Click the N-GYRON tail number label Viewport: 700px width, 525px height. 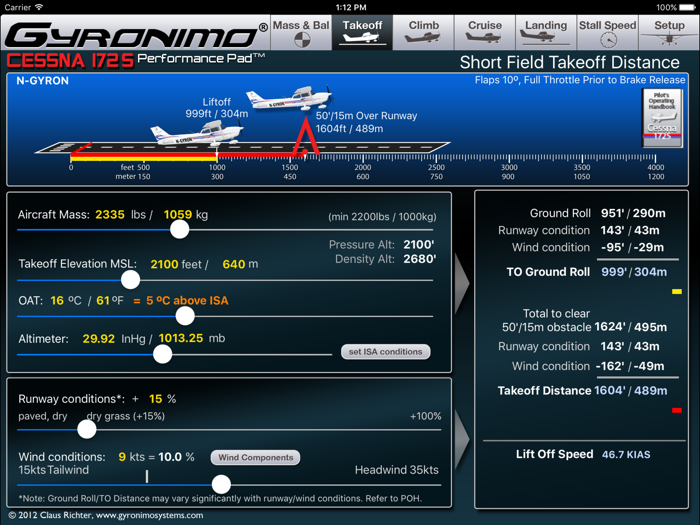(x=42, y=81)
